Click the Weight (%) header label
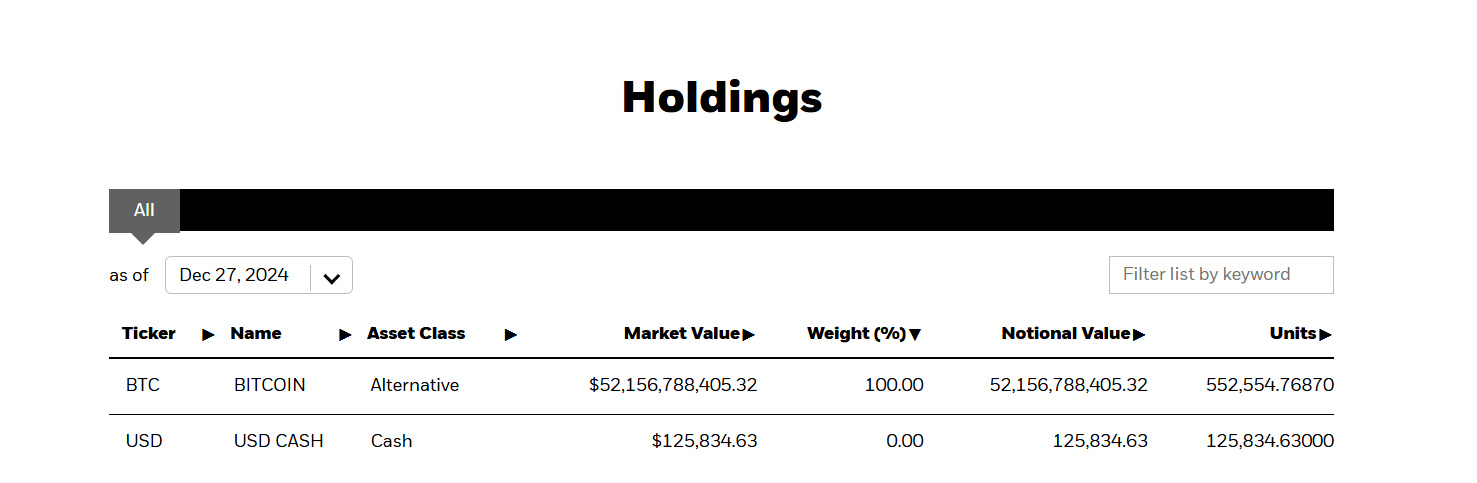1477x483 pixels. [856, 334]
